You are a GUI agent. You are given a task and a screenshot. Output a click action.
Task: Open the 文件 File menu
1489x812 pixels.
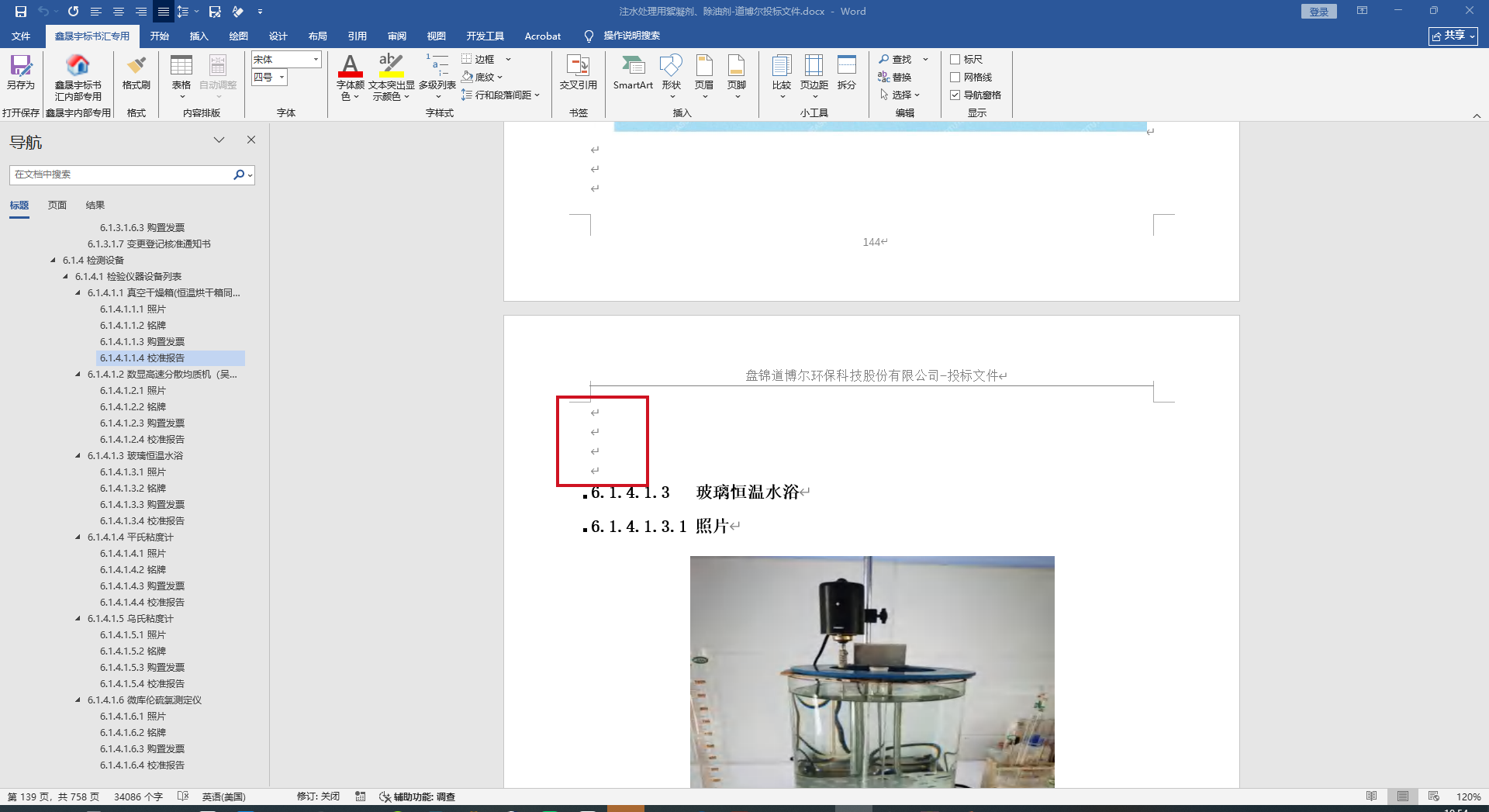[x=21, y=36]
